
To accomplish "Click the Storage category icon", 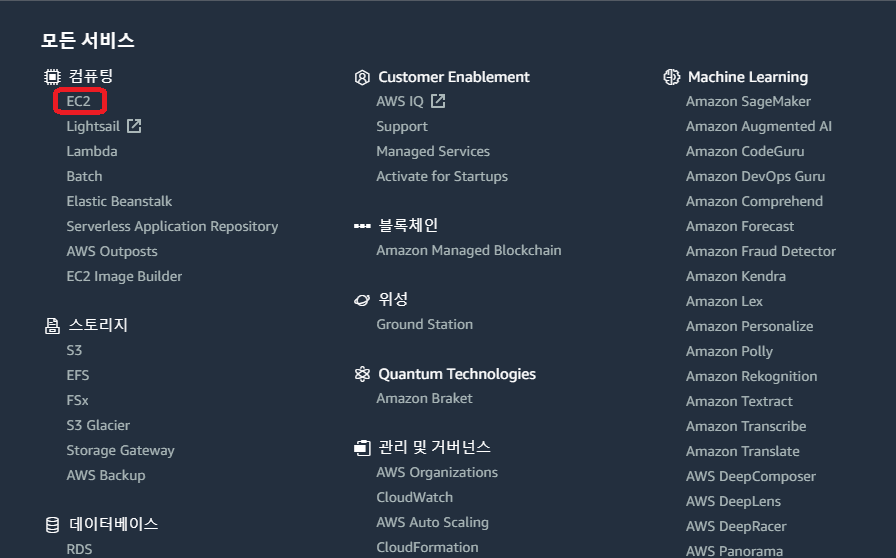I will tap(52, 325).
